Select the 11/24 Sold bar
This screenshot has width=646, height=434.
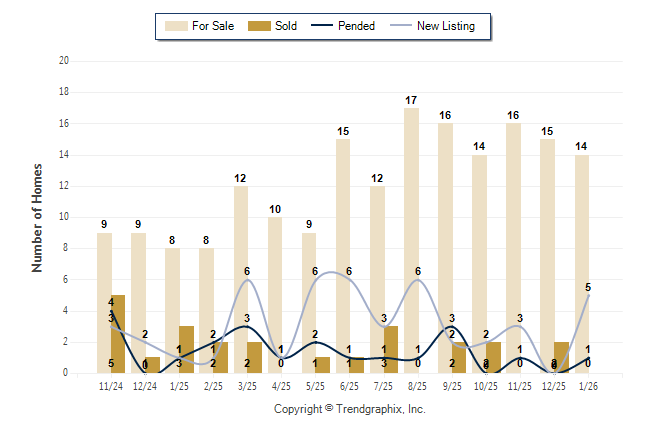[118, 334]
